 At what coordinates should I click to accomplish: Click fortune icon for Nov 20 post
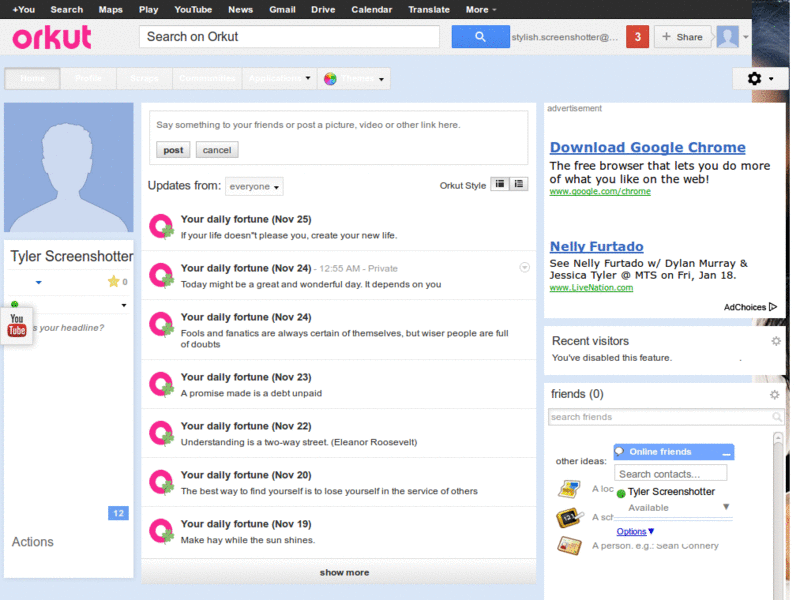pyautogui.click(x=161, y=482)
